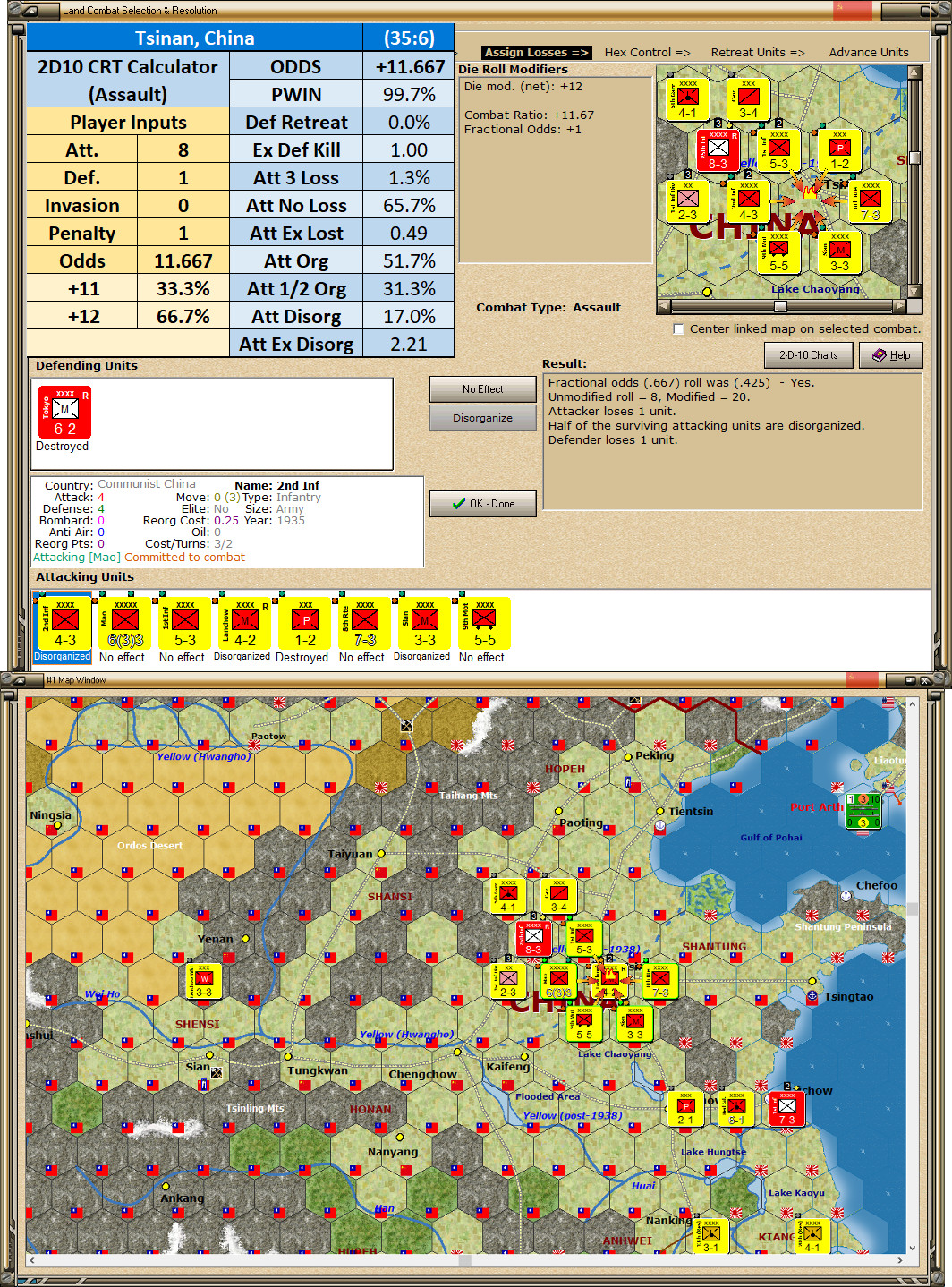
Task: Click the Ningsia city dot
Action: 57,826
